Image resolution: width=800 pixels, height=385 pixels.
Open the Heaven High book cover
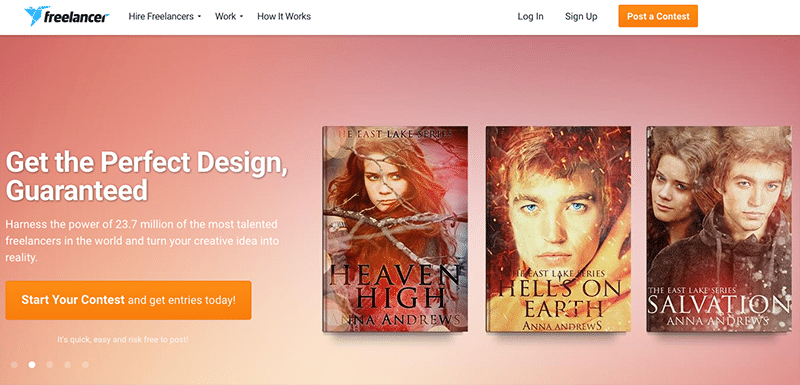pyautogui.click(x=395, y=229)
